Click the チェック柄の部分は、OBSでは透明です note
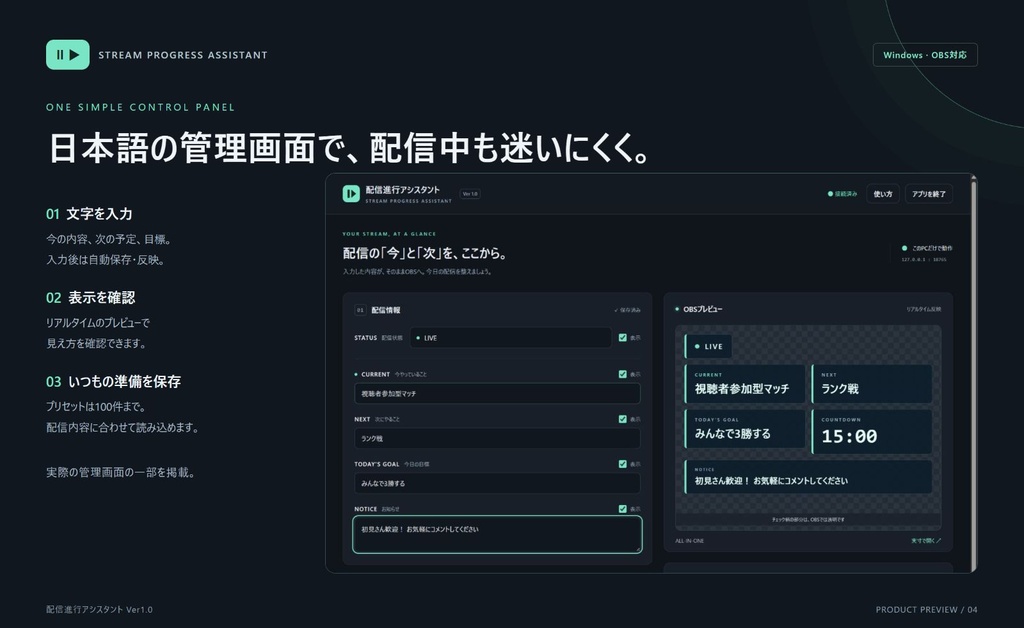The image size is (1024, 628). 808,520
